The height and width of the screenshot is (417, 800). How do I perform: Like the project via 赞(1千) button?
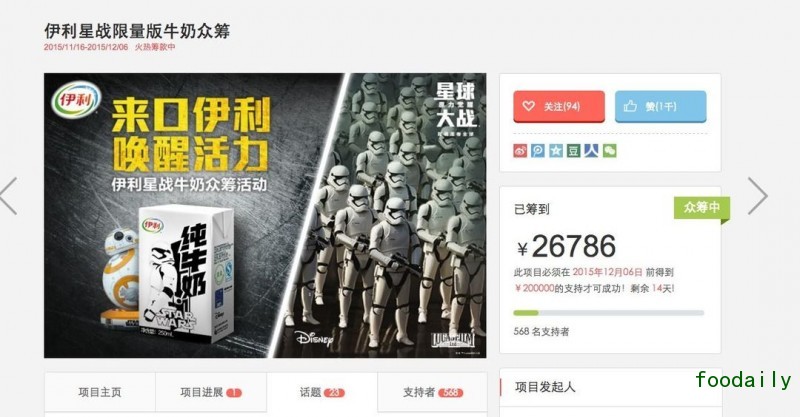coord(661,106)
